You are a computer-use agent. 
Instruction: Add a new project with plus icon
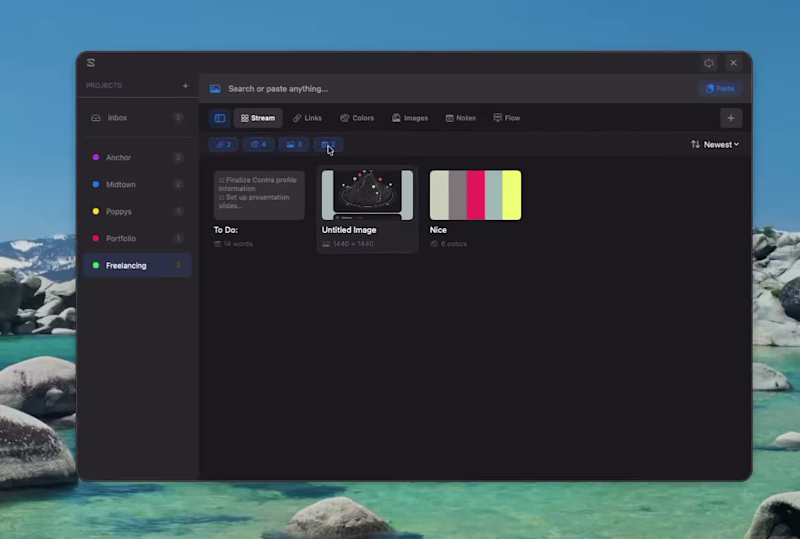(x=185, y=86)
